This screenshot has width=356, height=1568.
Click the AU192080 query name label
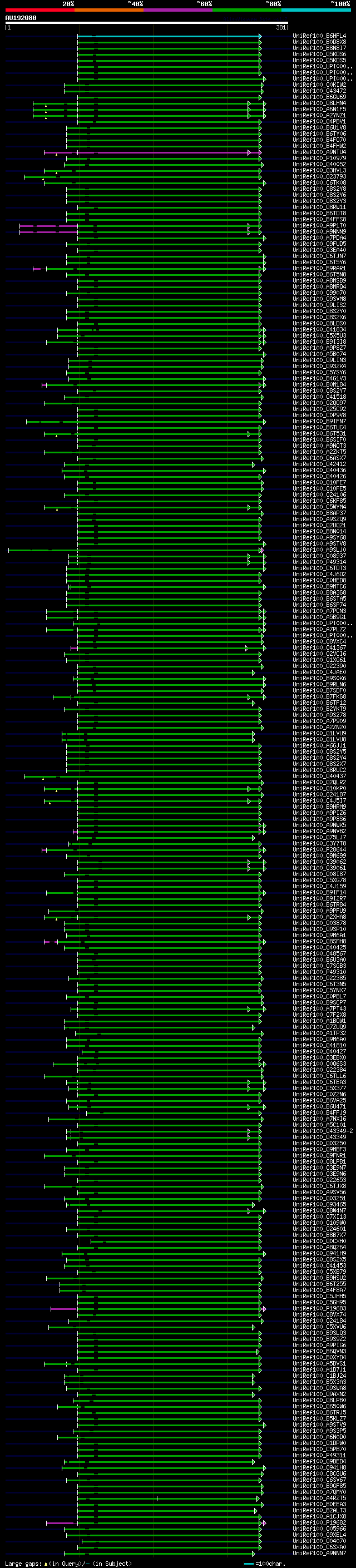click(21, 18)
